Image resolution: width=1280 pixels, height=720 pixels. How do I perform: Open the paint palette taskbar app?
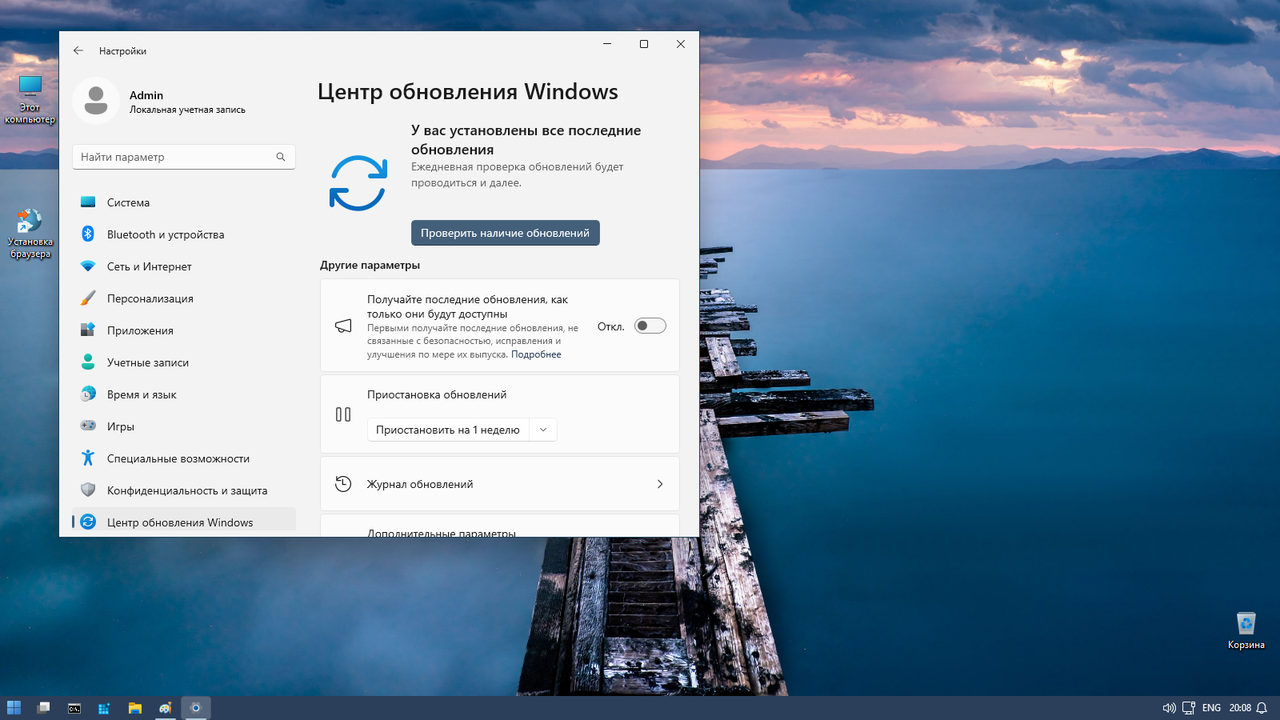(165, 708)
